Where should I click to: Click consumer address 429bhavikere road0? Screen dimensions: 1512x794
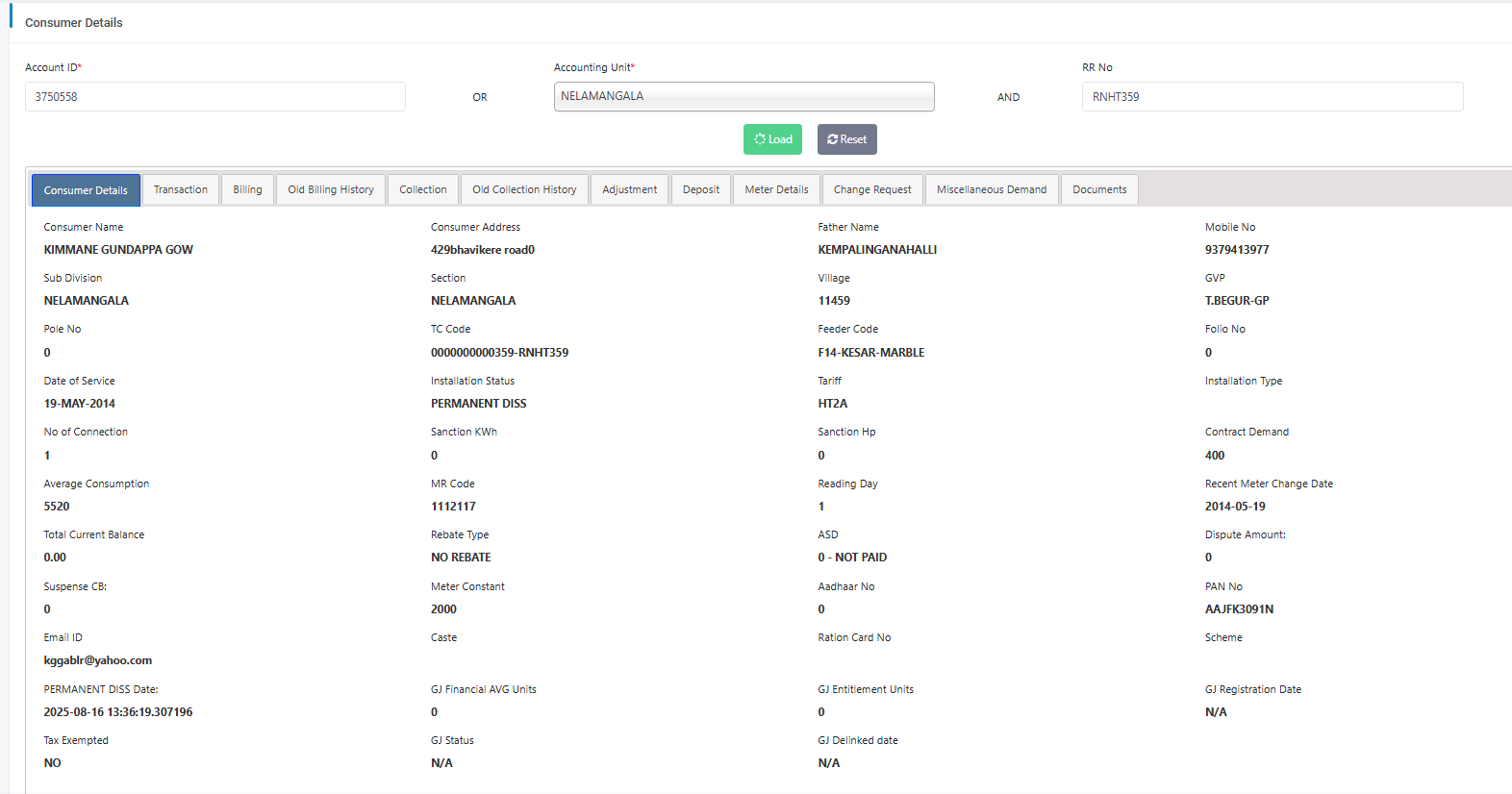click(483, 250)
